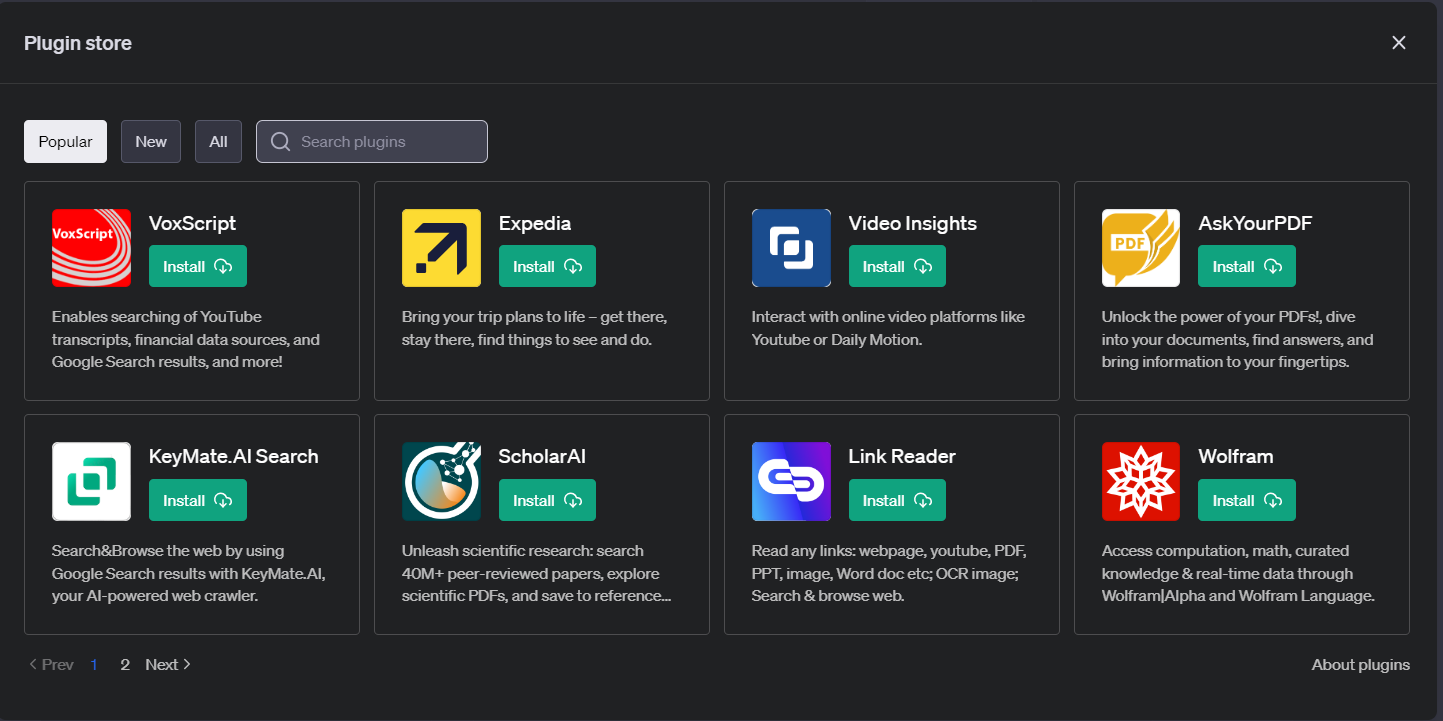Click the AskYourPDF title text

(x=1255, y=223)
